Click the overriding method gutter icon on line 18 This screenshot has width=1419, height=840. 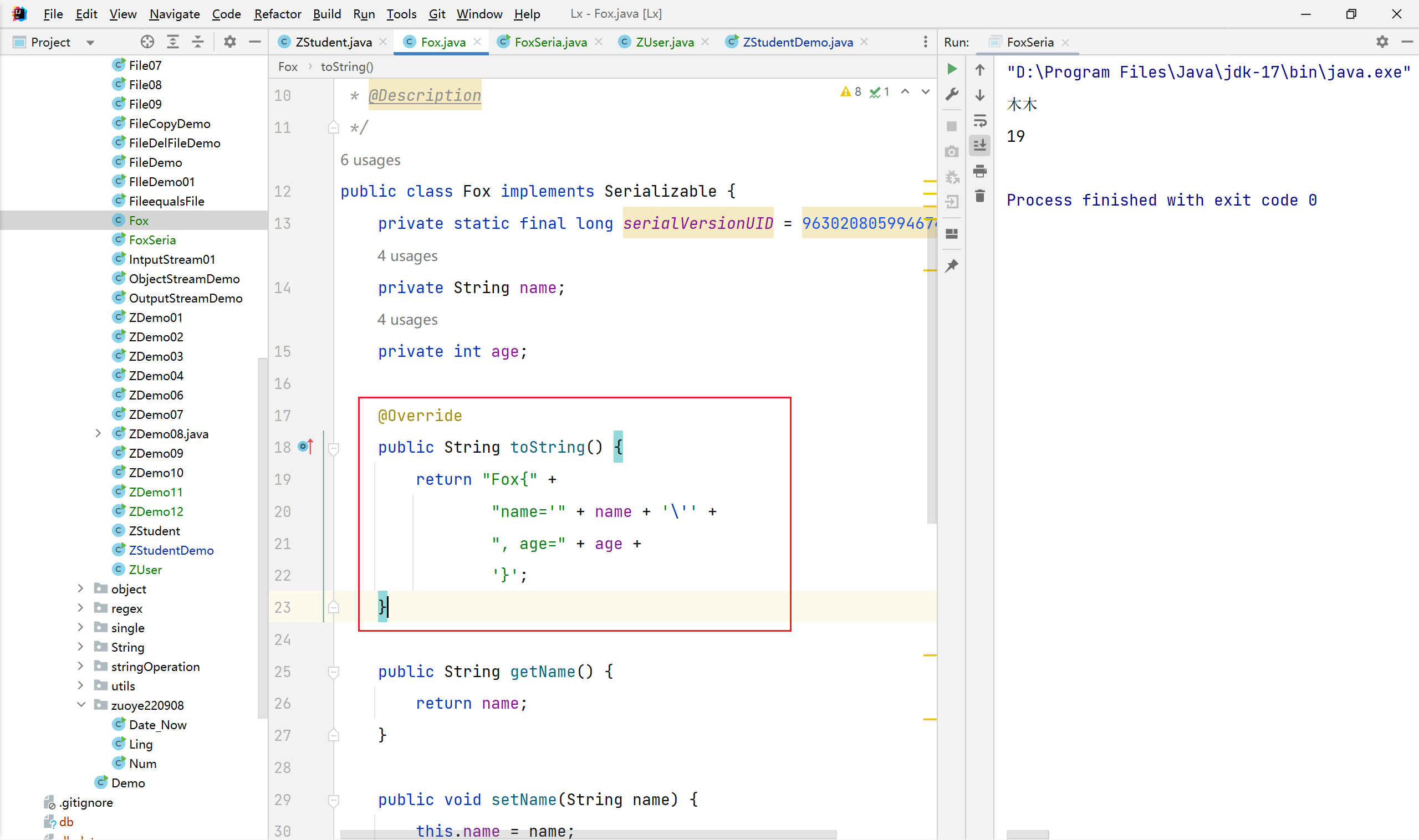point(306,447)
